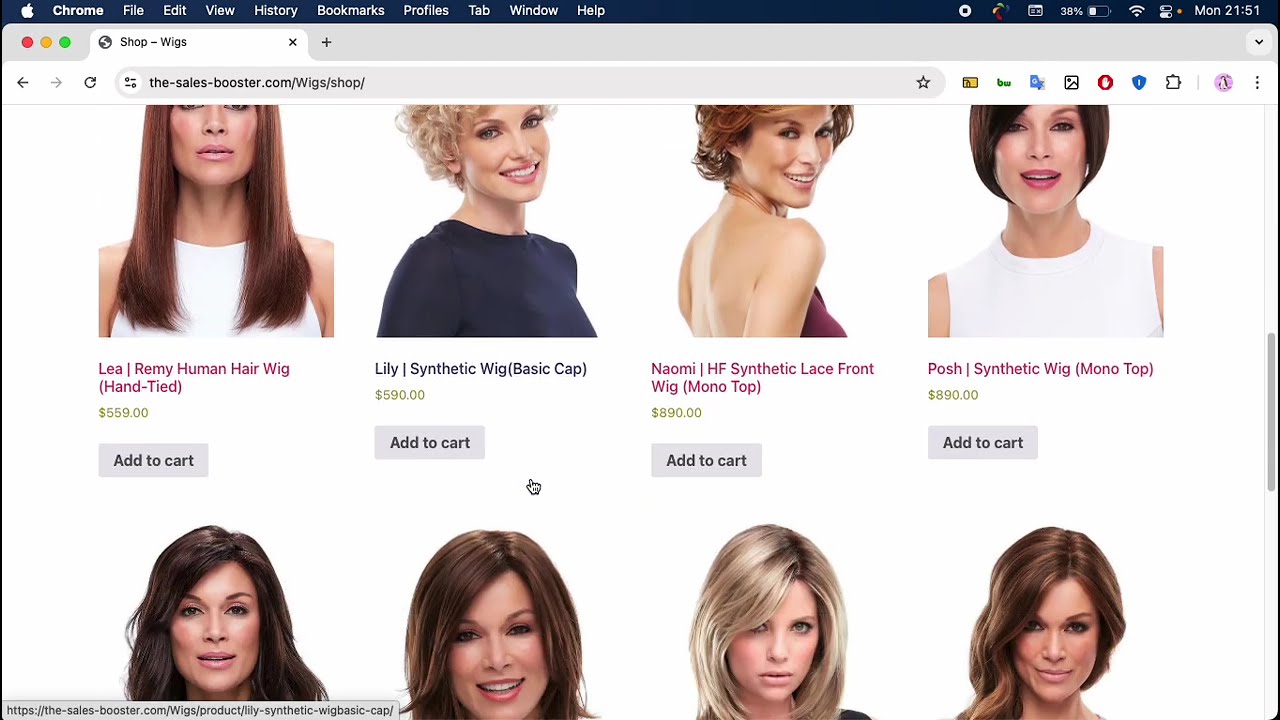Screen dimensions: 1280x720
Task: Add Posh Synthetic Wig to cart
Action: [x=983, y=443]
